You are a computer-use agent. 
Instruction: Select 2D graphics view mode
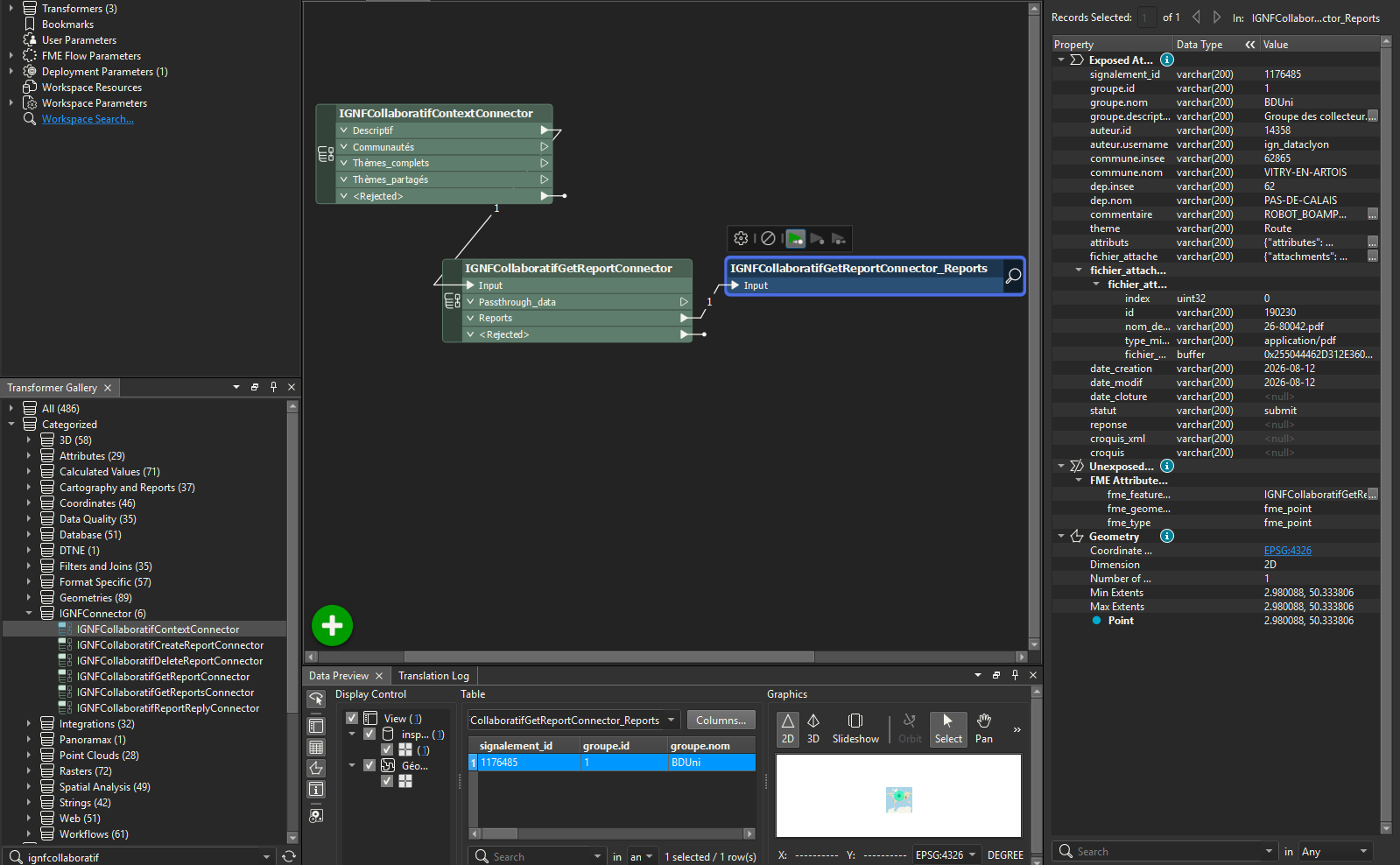pyautogui.click(x=788, y=728)
